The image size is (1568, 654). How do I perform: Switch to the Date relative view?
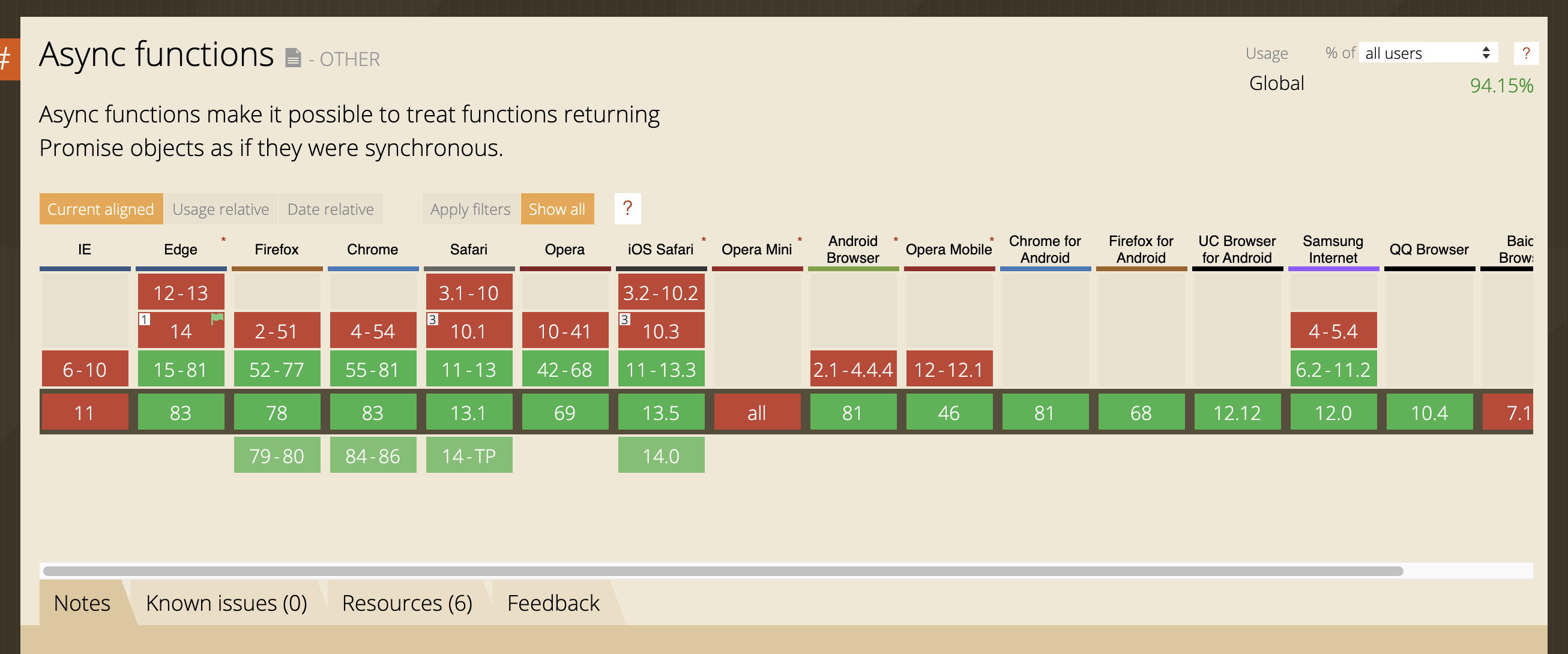pyautogui.click(x=330, y=209)
